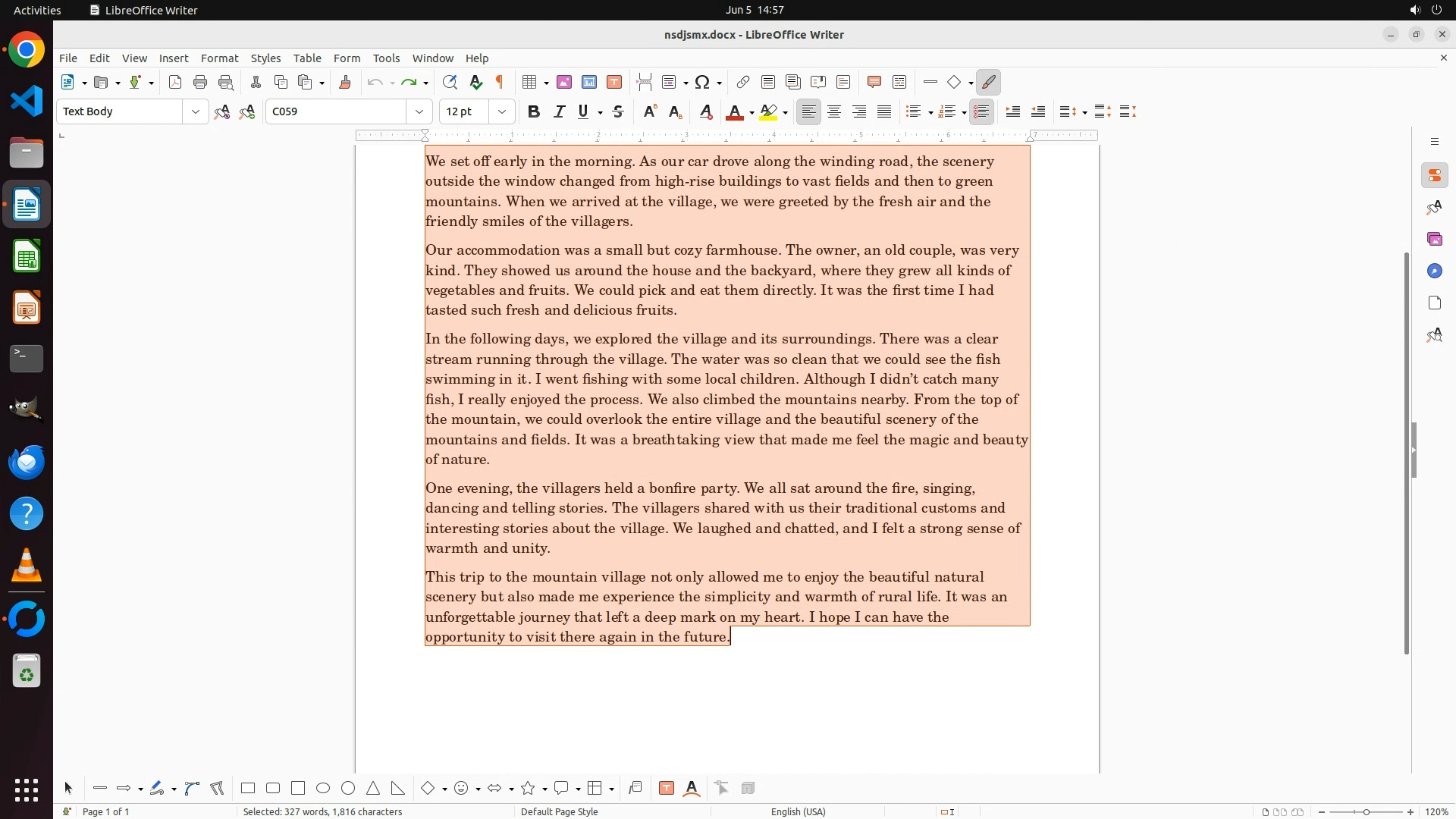The height and width of the screenshot is (819, 1456).
Task: Toggle Formatting Marks pilcrow
Action: pyautogui.click(x=500, y=83)
